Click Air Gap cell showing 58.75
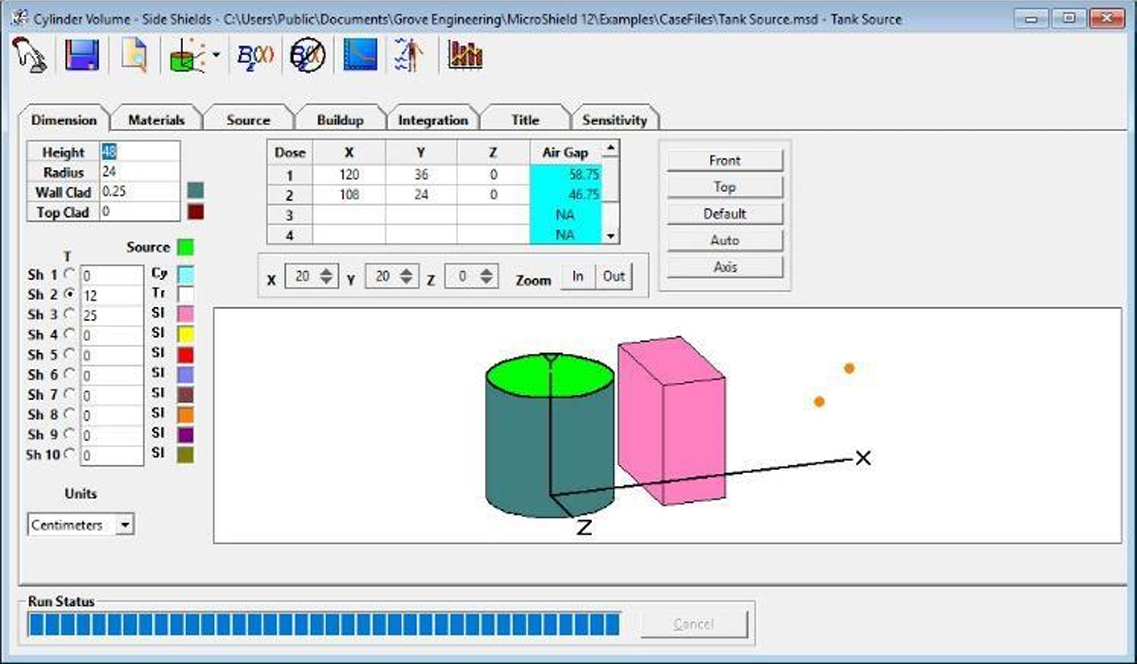The image size is (1137, 664). [x=566, y=175]
